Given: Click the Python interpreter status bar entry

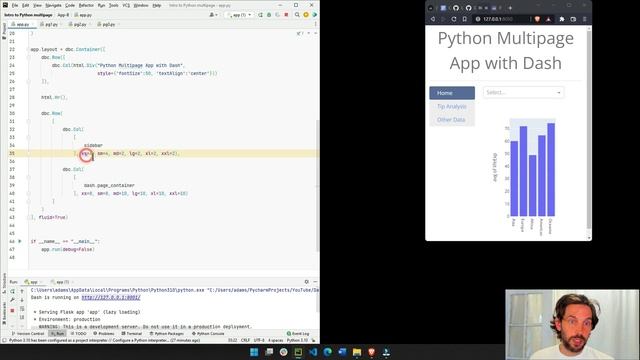Looking at the screenshot, I should click(298, 340).
